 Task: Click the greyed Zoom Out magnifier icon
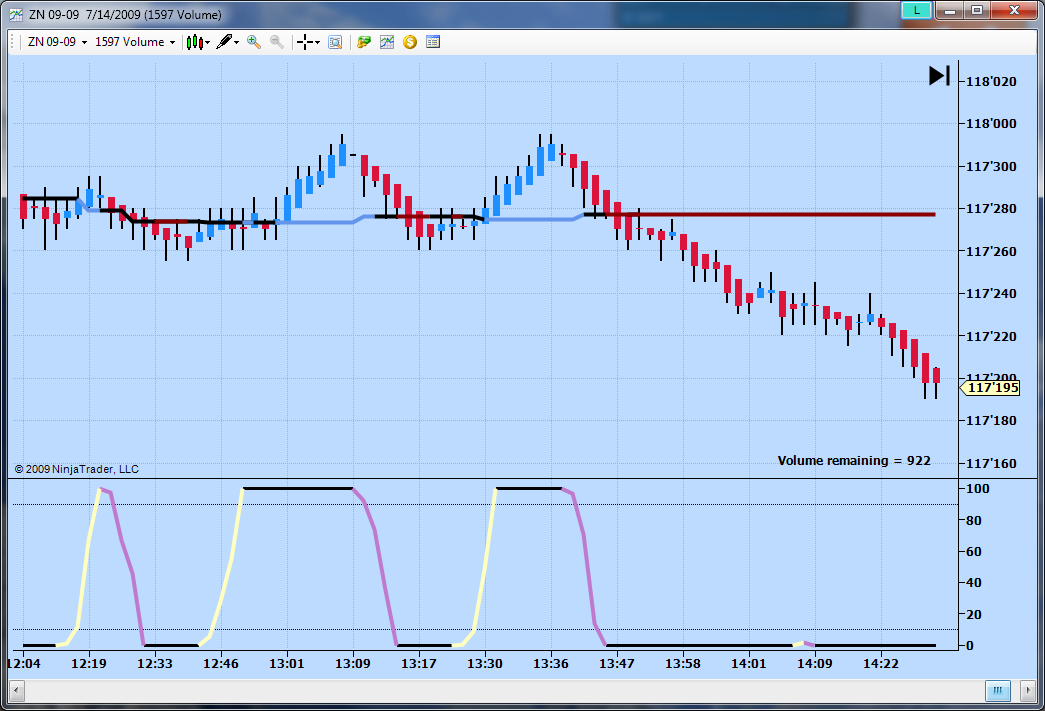277,42
